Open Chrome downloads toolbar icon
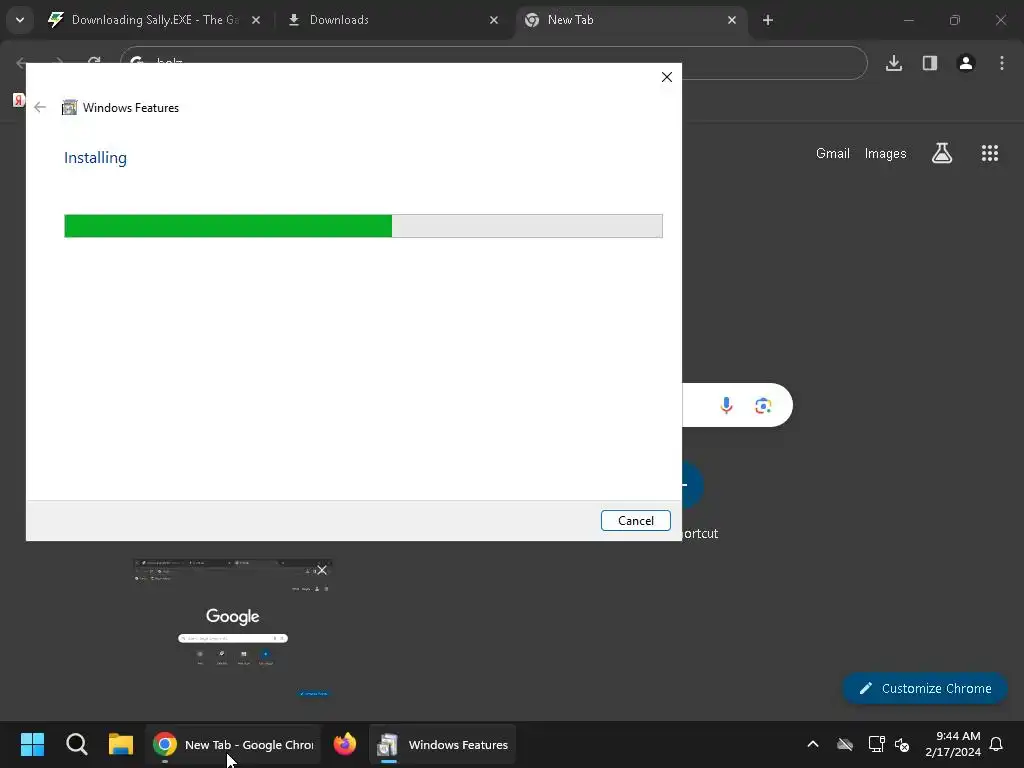 coord(894,63)
